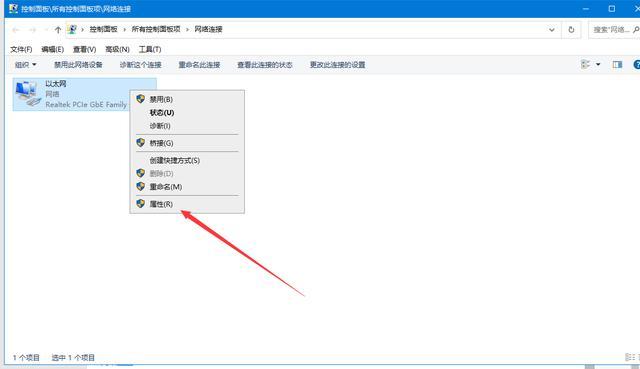The height and width of the screenshot is (369, 640).
Task: Click 重命名此连接 toolbar button
Action: coord(199,65)
